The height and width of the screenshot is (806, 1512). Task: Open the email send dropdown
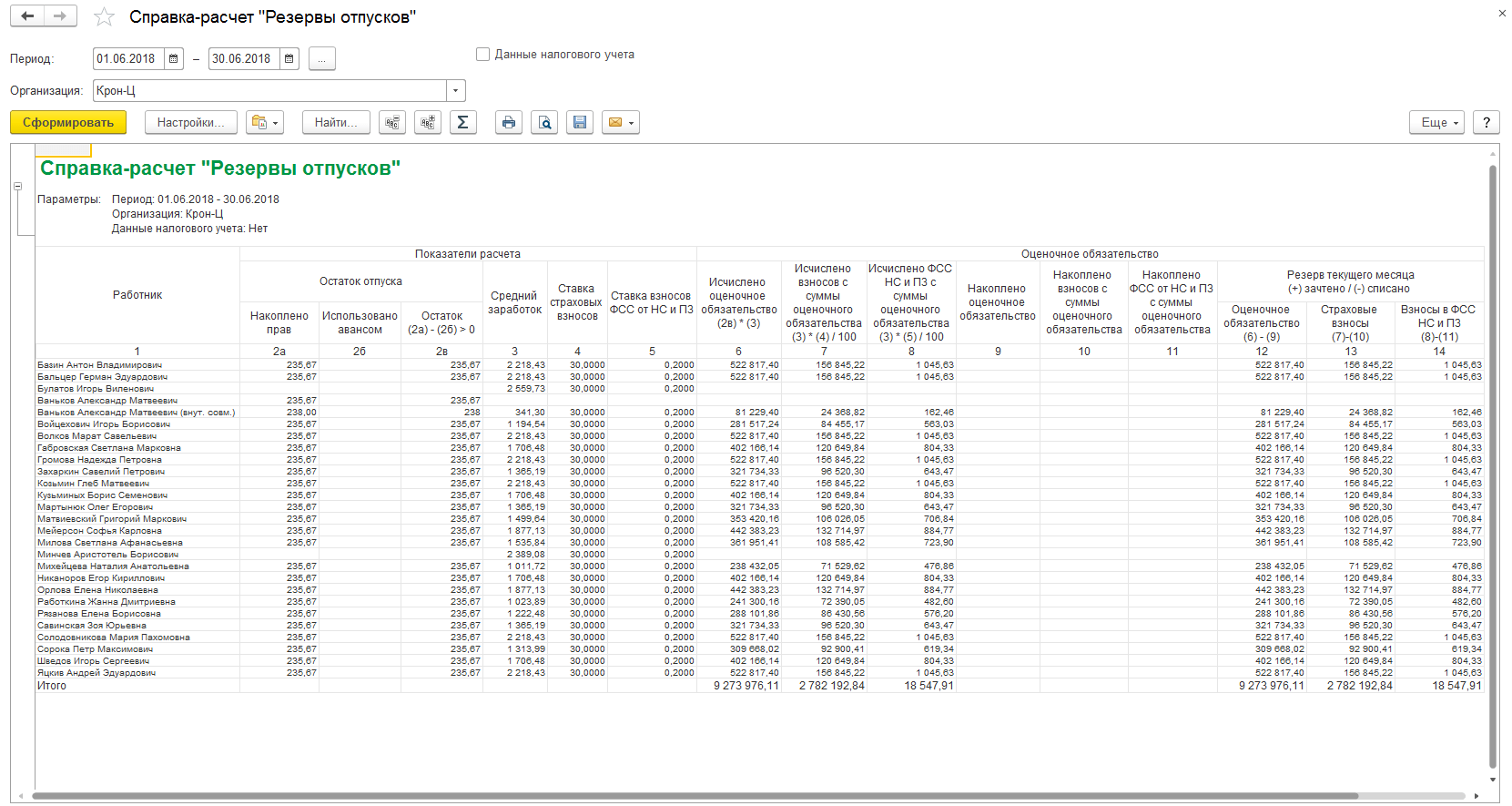pyautogui.click(x=621, y=122)
